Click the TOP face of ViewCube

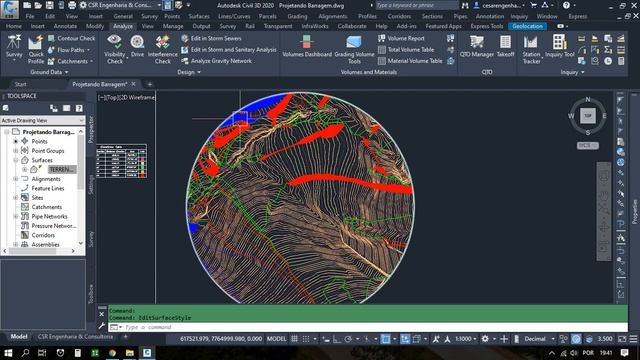[588, 116]
